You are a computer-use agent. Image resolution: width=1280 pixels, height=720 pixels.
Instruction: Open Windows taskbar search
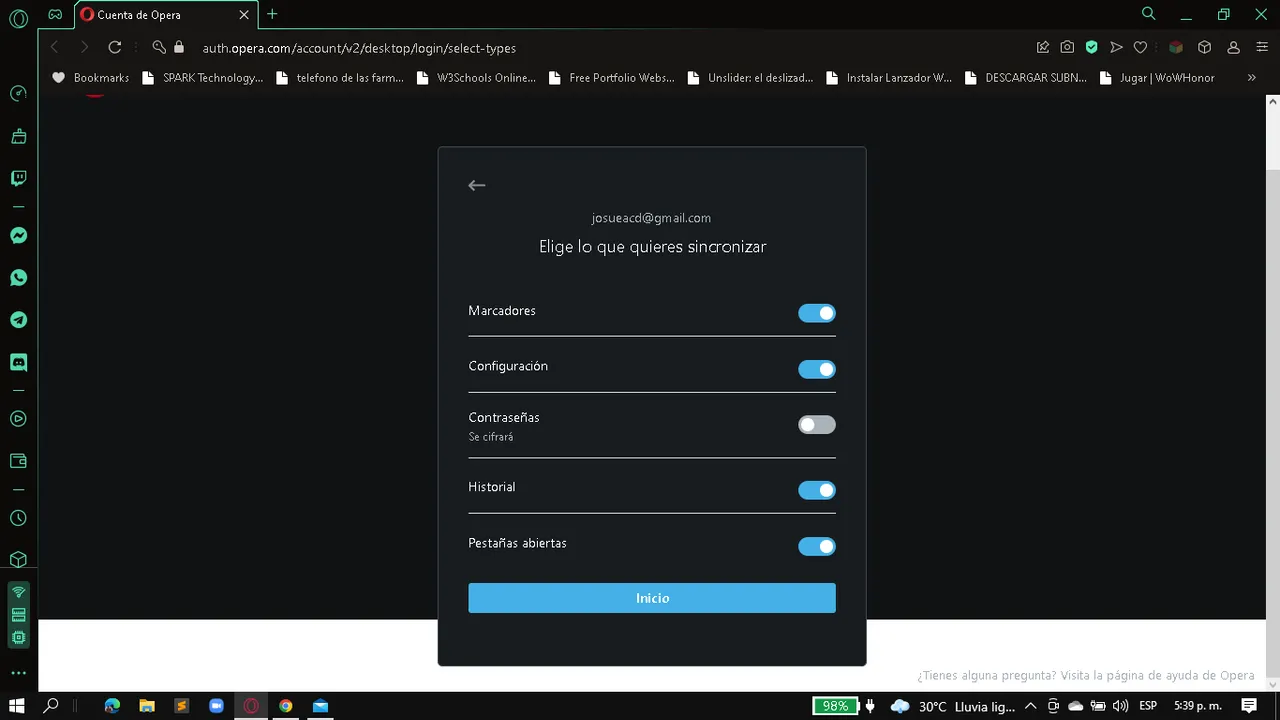tap(51, 706)
